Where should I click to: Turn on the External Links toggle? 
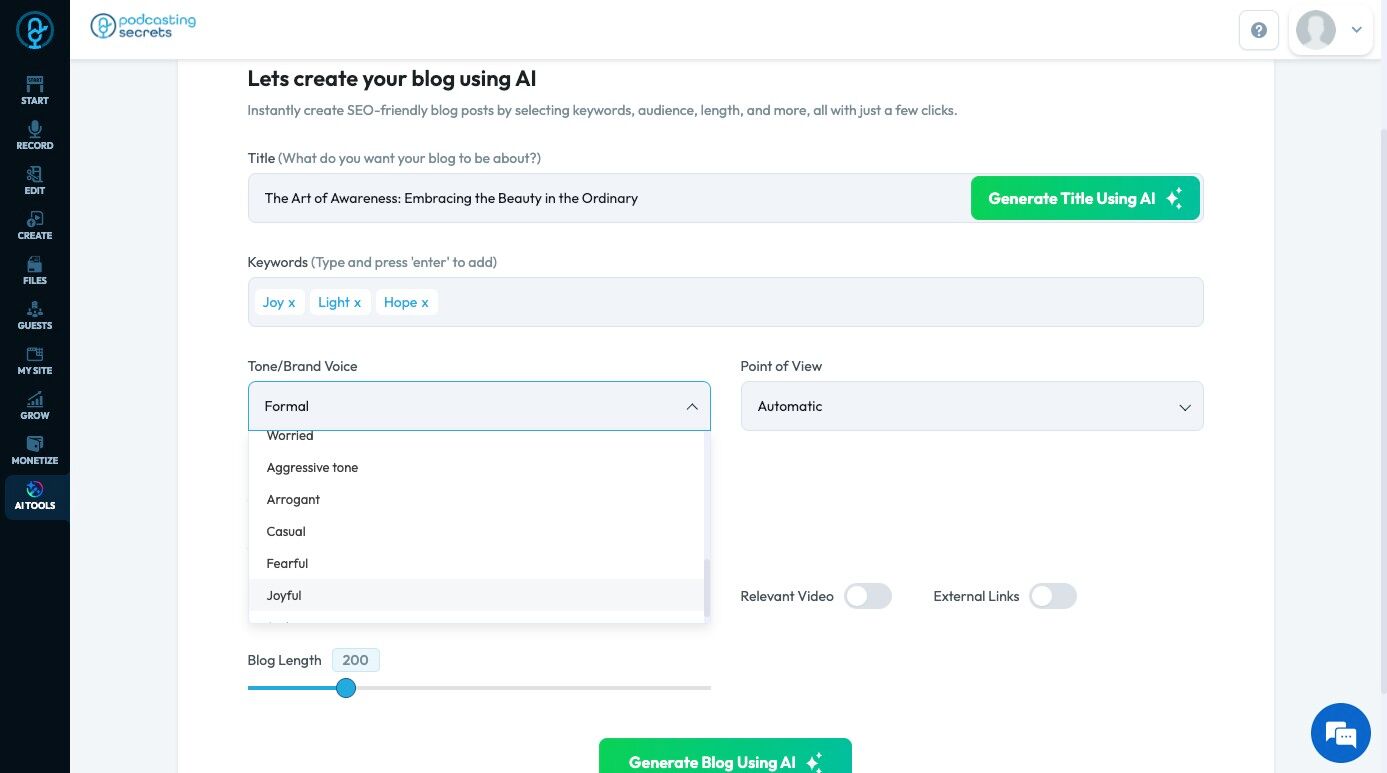(1053, 596)
